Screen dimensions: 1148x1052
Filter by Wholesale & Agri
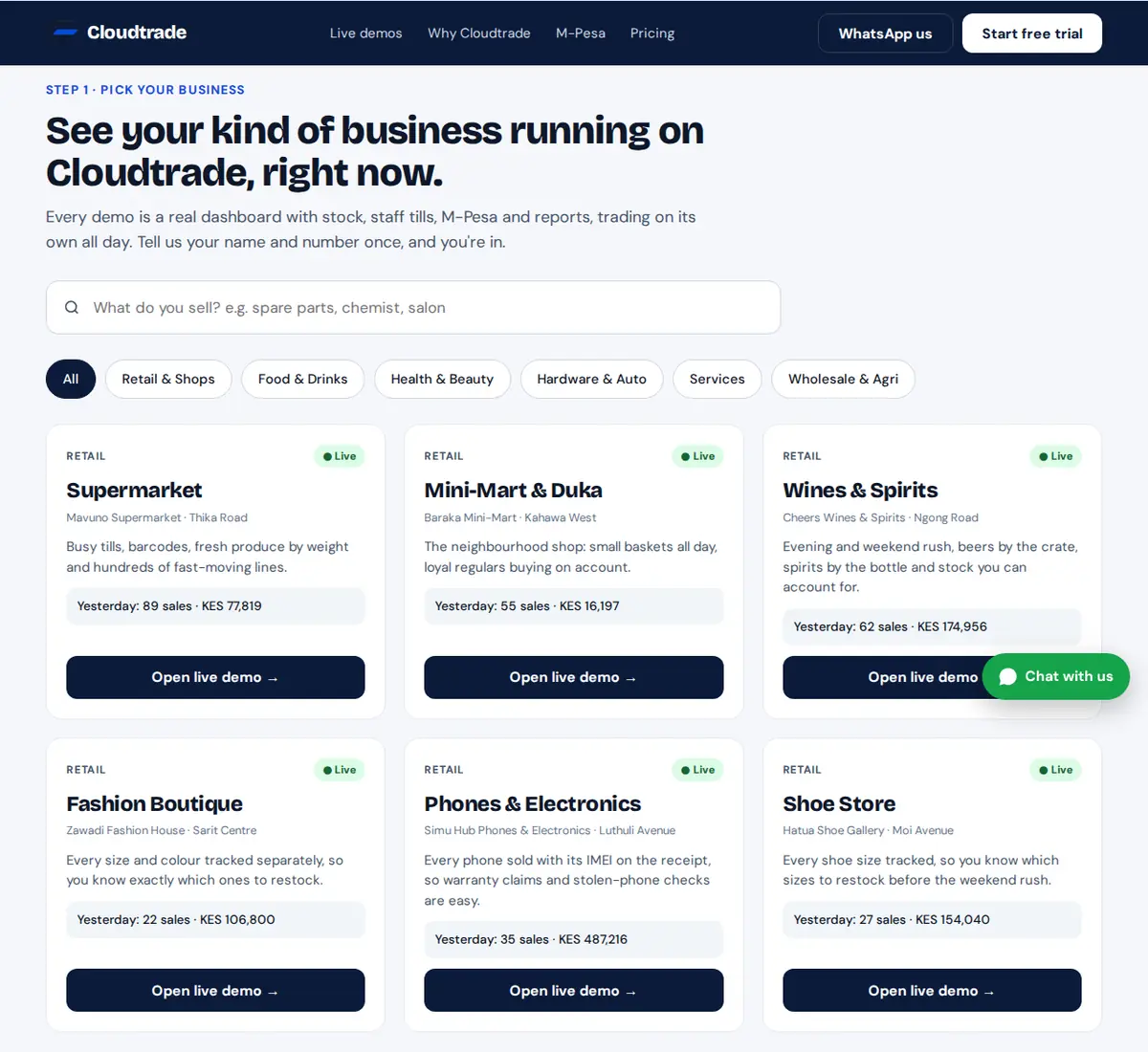click(x=843, y=379)
